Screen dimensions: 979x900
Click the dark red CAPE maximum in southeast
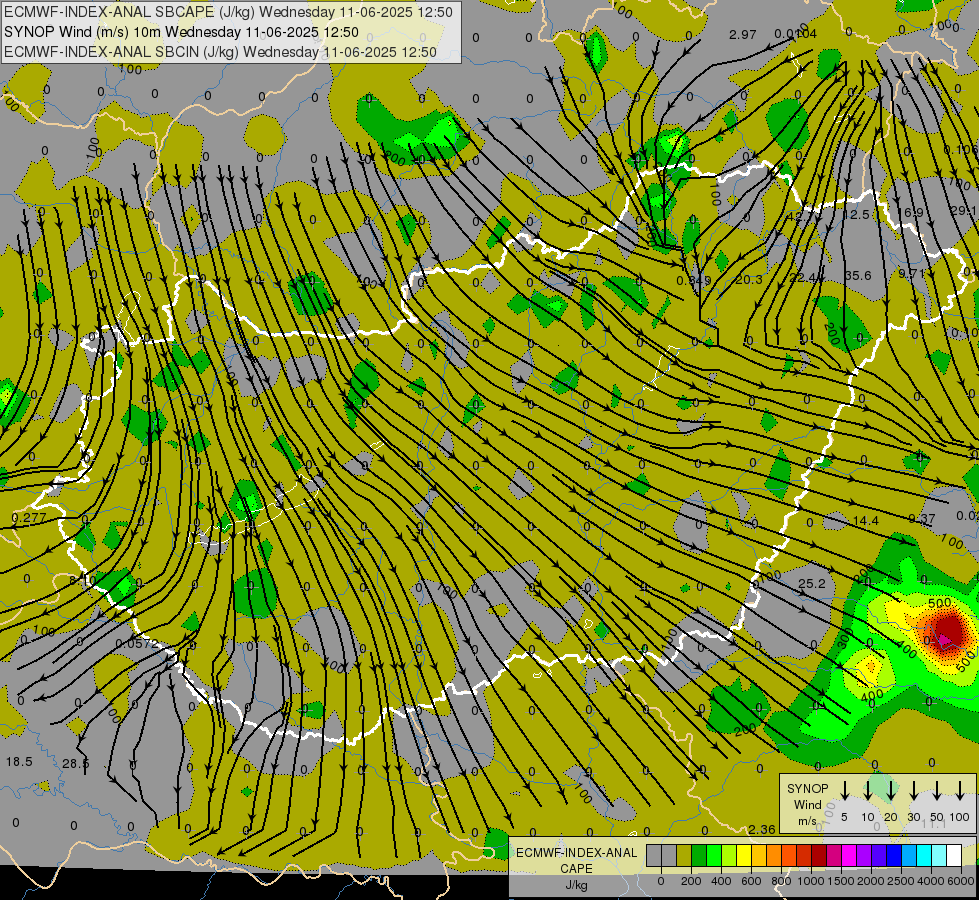click(x=947, y=630)
